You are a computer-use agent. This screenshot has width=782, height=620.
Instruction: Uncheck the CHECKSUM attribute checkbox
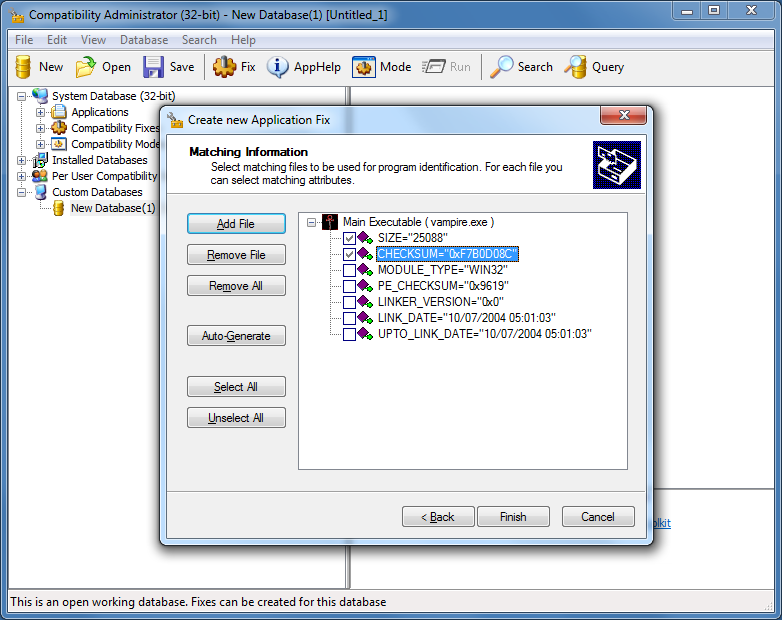click(x=349, y=254)
